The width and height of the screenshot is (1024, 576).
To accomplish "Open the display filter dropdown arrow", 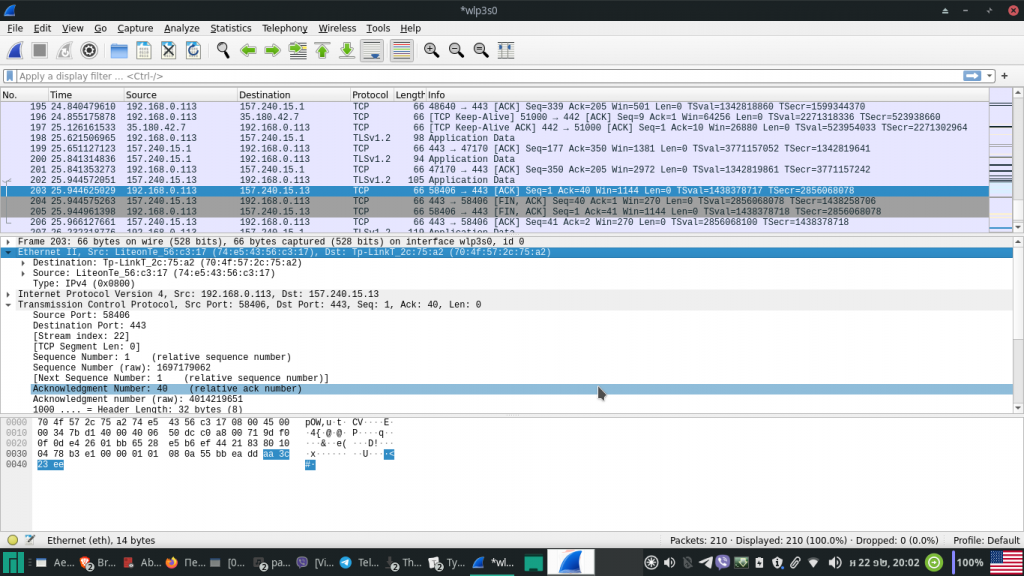I will pyautogui.click(x=990, y=75).
